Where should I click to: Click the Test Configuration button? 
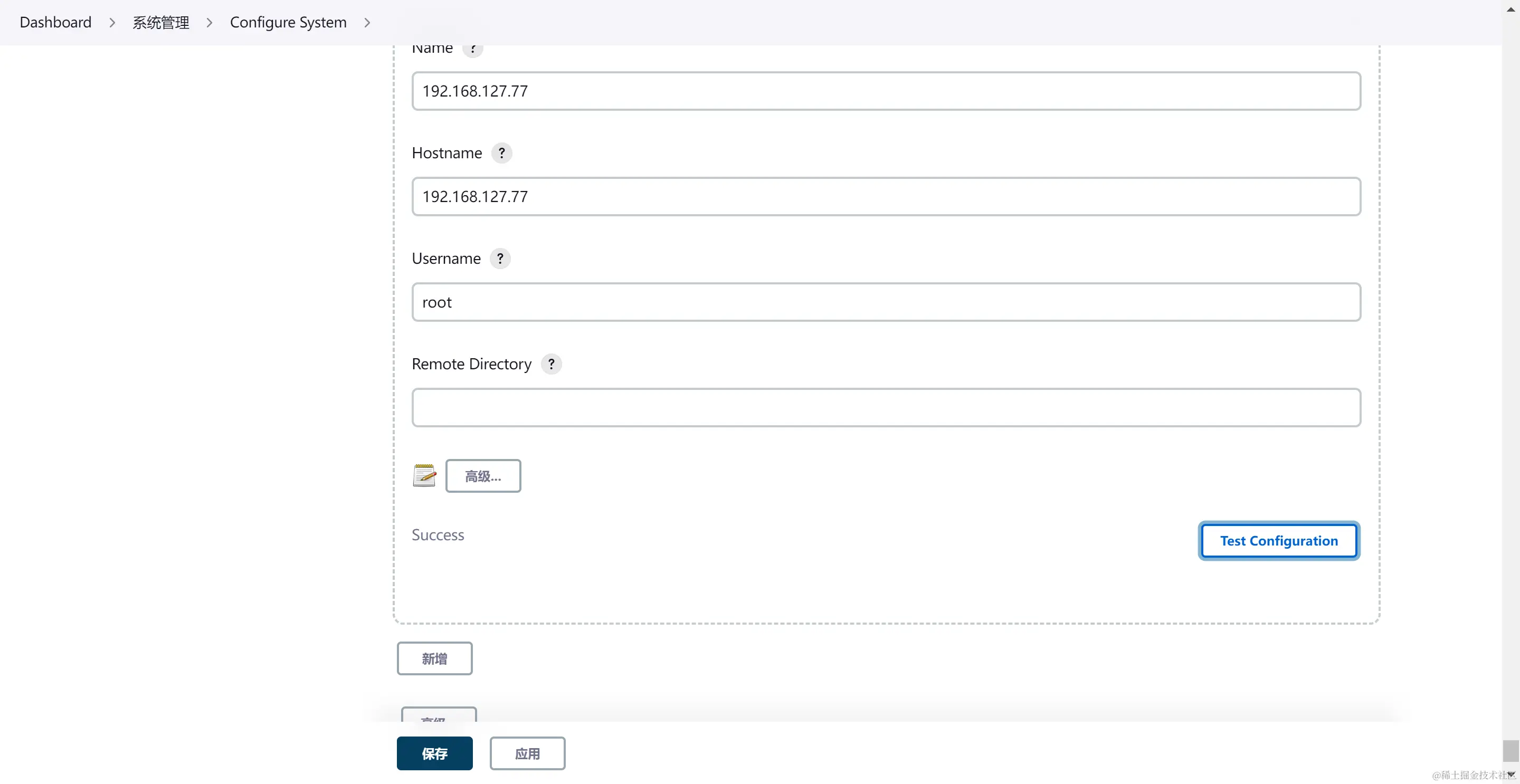point(1279,541)
